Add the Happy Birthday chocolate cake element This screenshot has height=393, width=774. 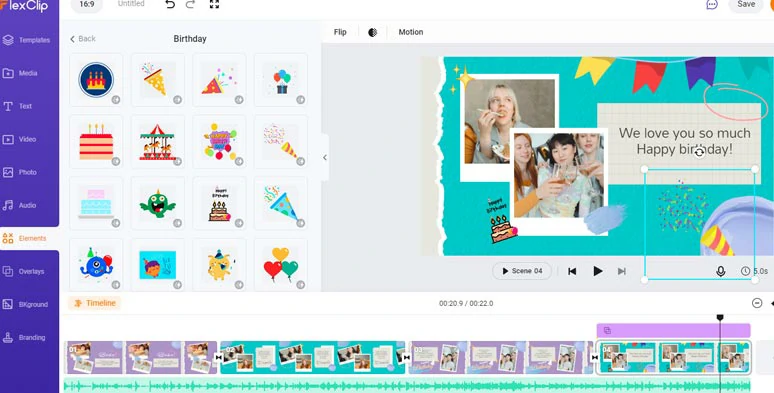(x=219, y=203)
